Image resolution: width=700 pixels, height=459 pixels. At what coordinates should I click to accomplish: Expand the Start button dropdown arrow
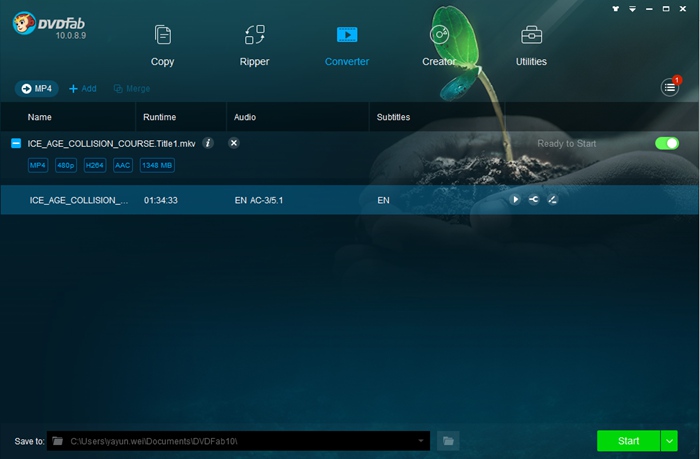tap(669, 441)
